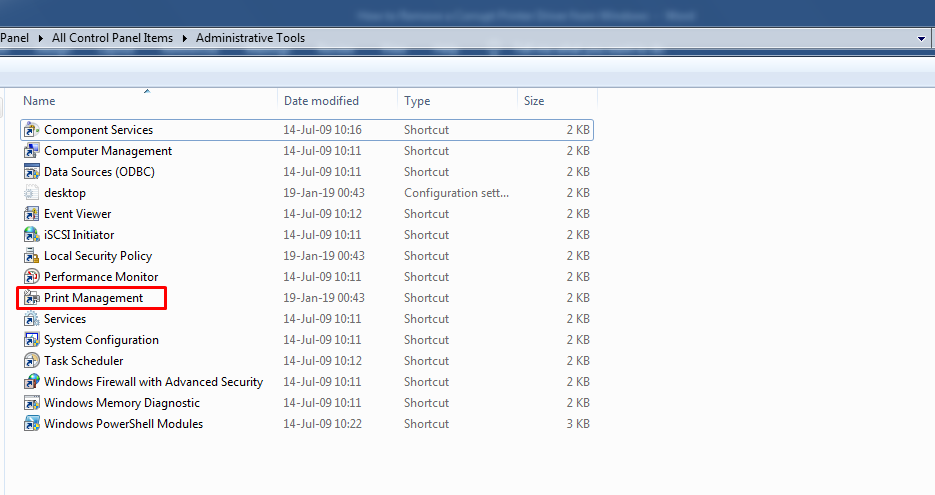Image resolution: width=935 pixels, height=495 pixels.
Task: Click the Event Viewer name text
Action: [x=78, y=214]
